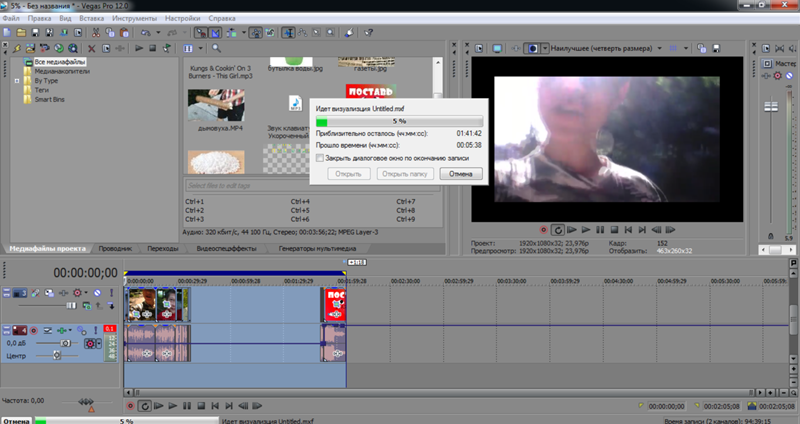The image size is (800, 424).
Task: Click the New project icon in main toolbar
Action: (x=7, y=33)
